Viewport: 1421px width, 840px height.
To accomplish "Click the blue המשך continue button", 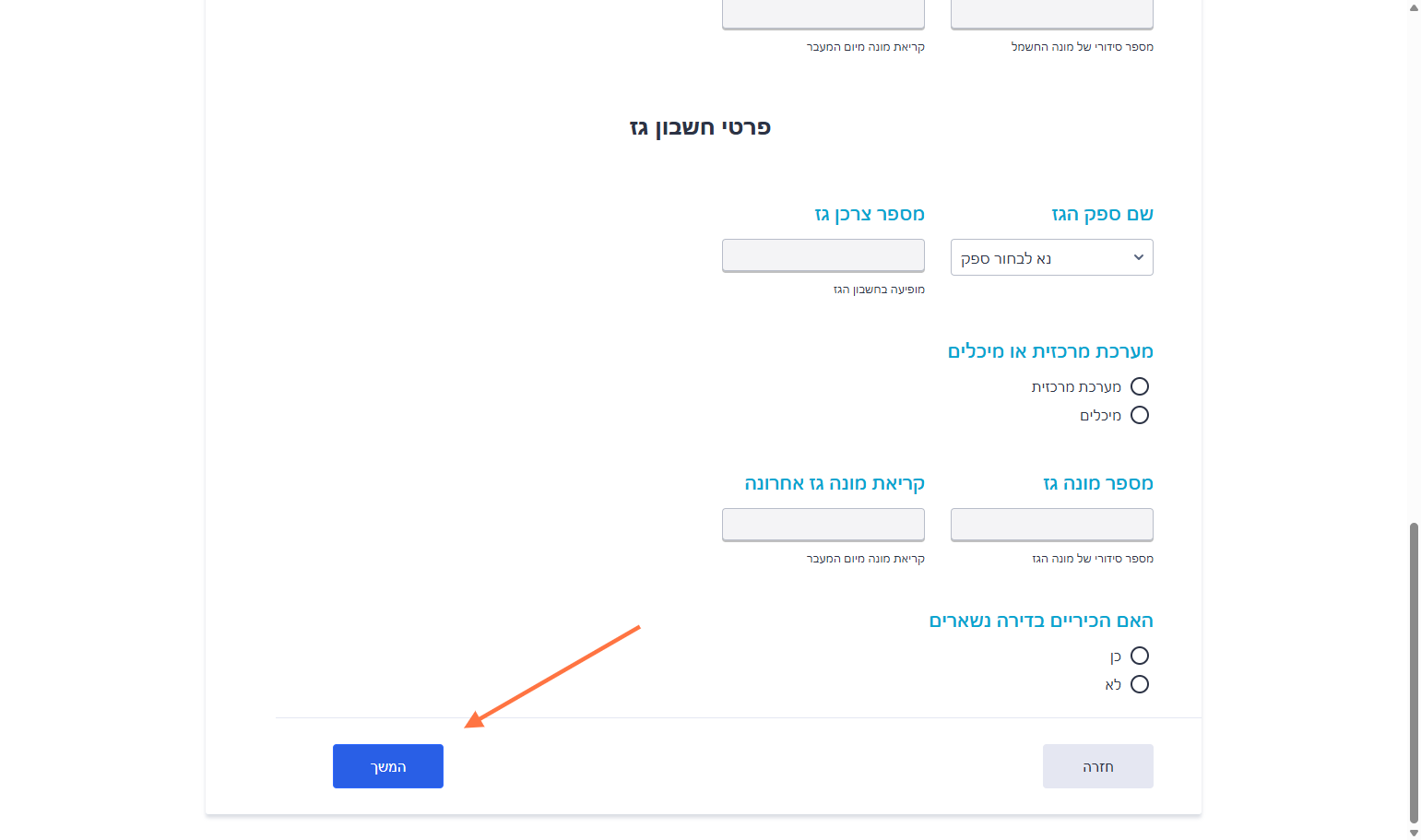I will click(x=387, y=766).
